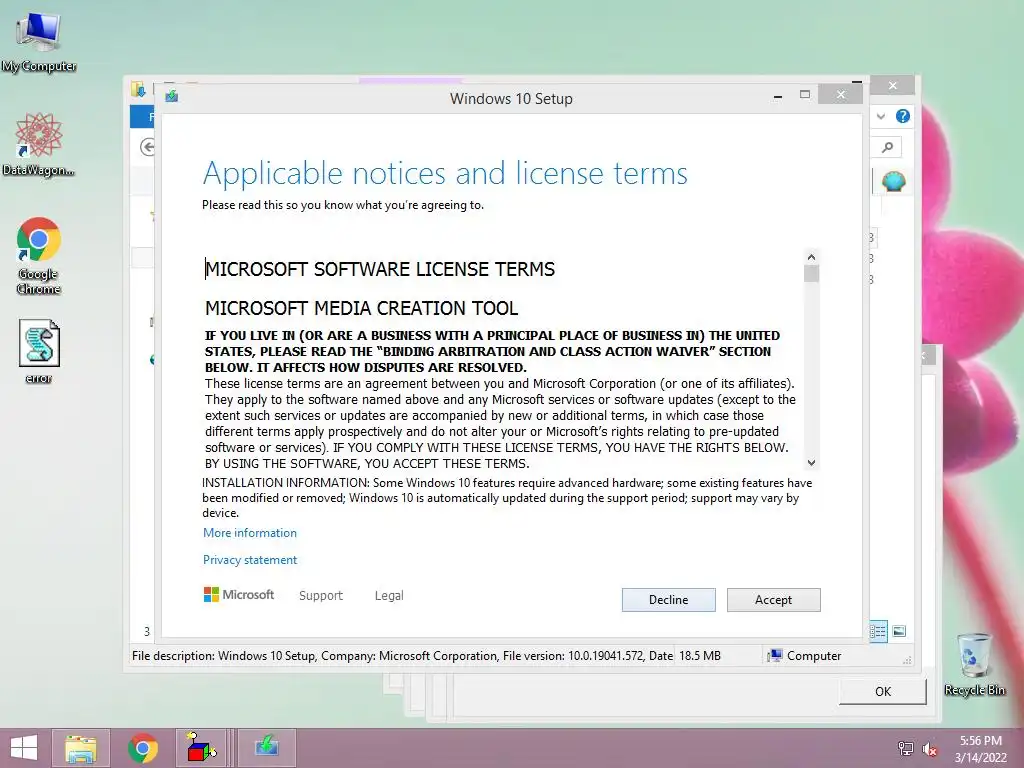Click the network icon in system tray

click(x=905, y=748)
